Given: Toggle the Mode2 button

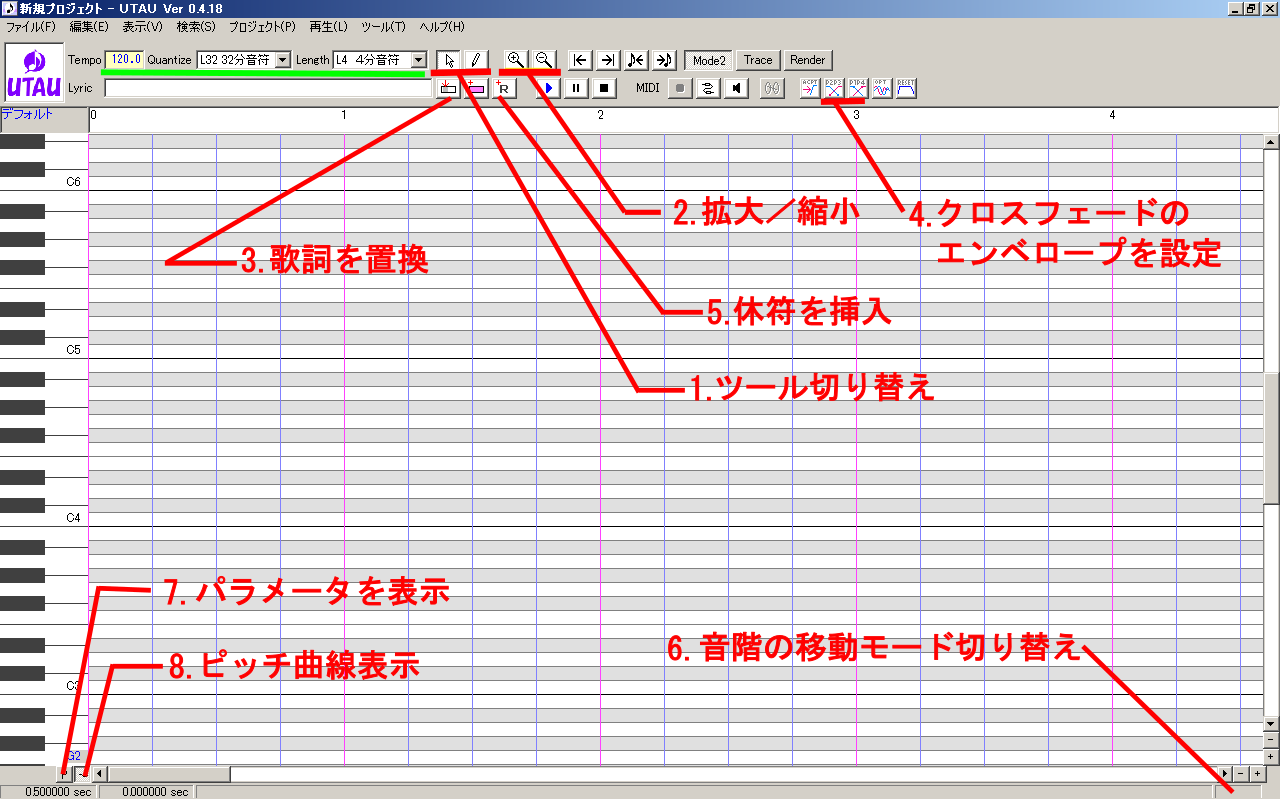Looking at the screenshot, I should 708,60.
